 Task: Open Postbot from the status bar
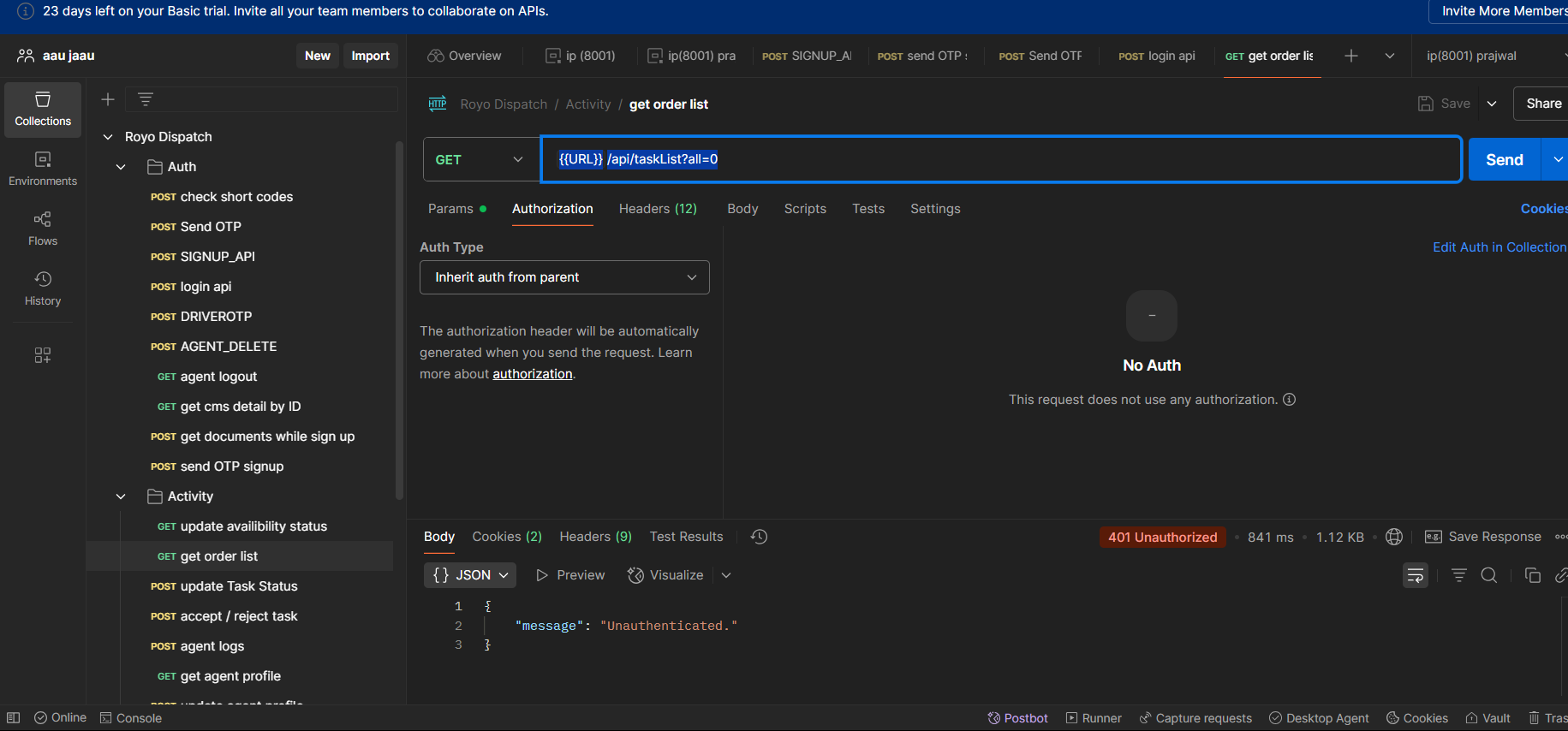[x=1017, y=718]
